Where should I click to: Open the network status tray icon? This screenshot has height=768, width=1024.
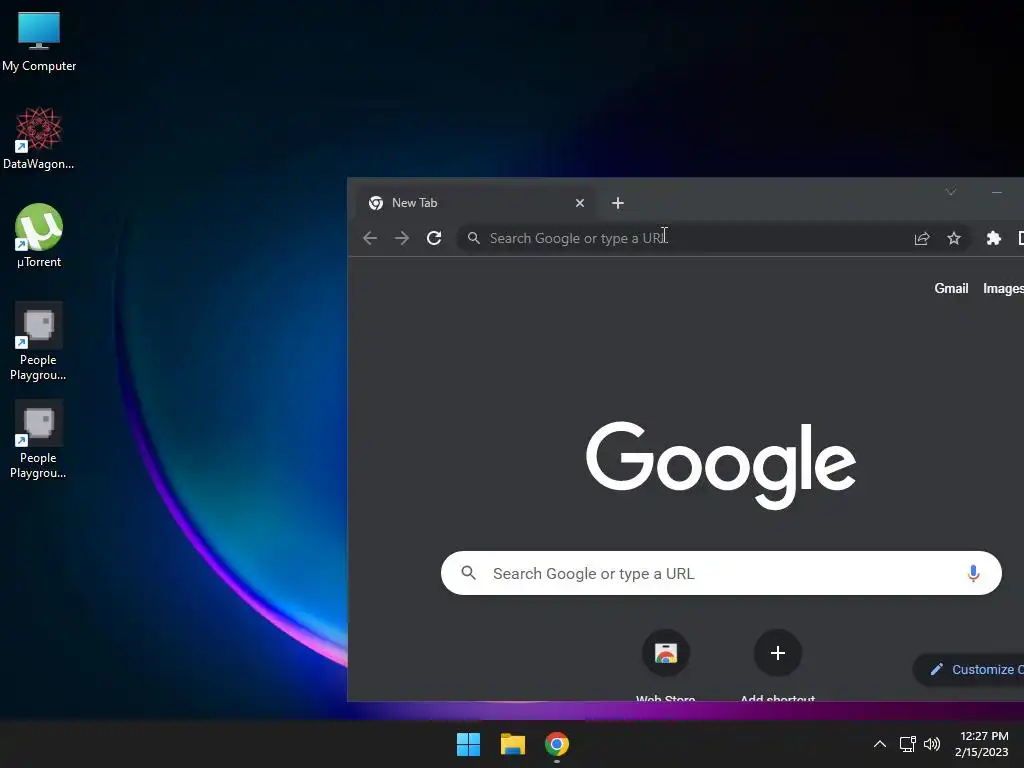click(x=907, y=744)
